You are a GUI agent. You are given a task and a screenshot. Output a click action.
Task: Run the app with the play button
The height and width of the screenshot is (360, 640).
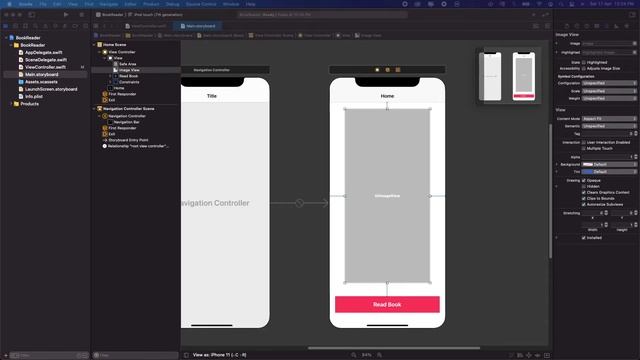66,15
